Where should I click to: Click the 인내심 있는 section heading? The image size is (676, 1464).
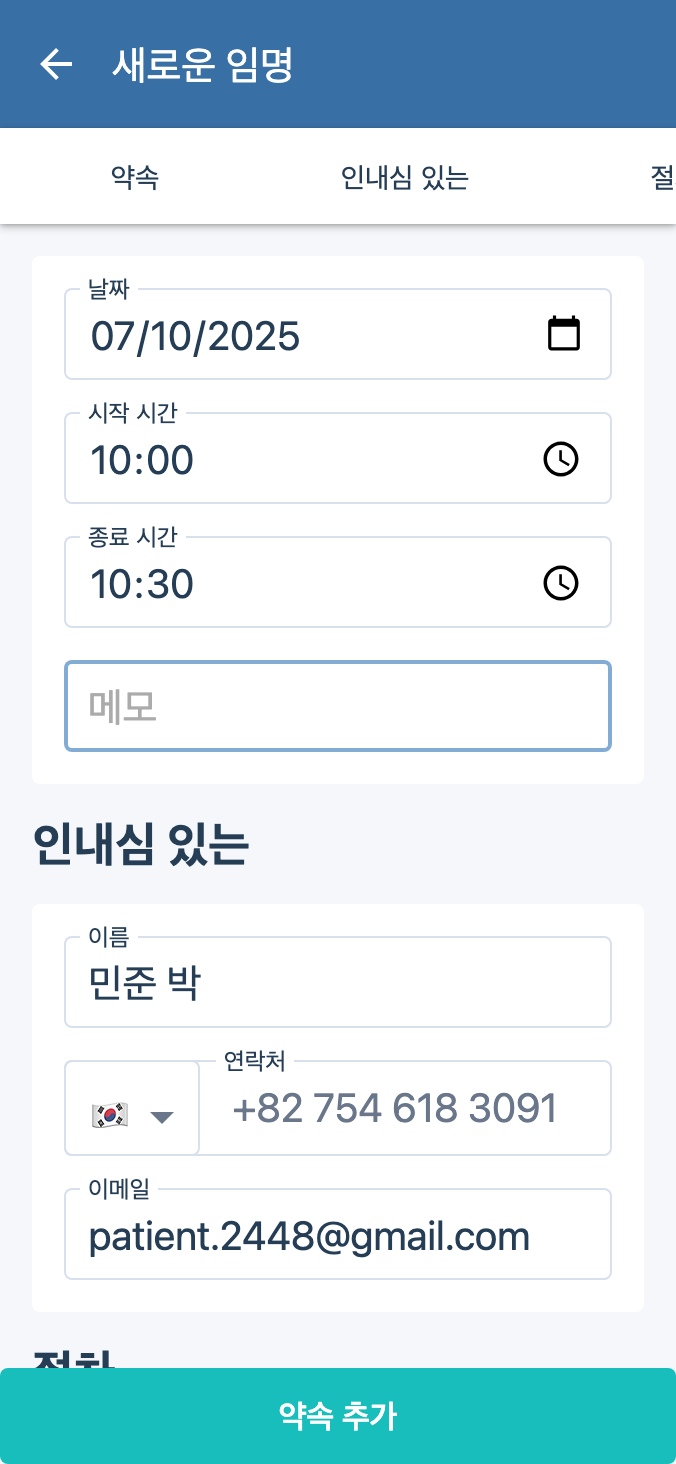(x=141, y=846)
